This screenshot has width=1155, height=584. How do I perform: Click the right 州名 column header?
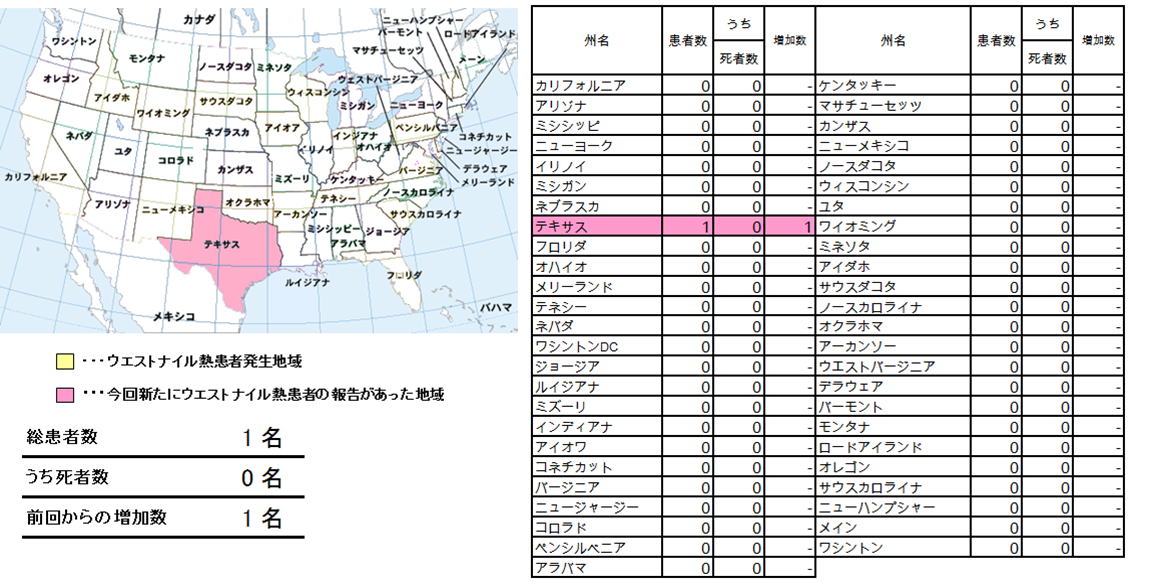click(894, 41)
